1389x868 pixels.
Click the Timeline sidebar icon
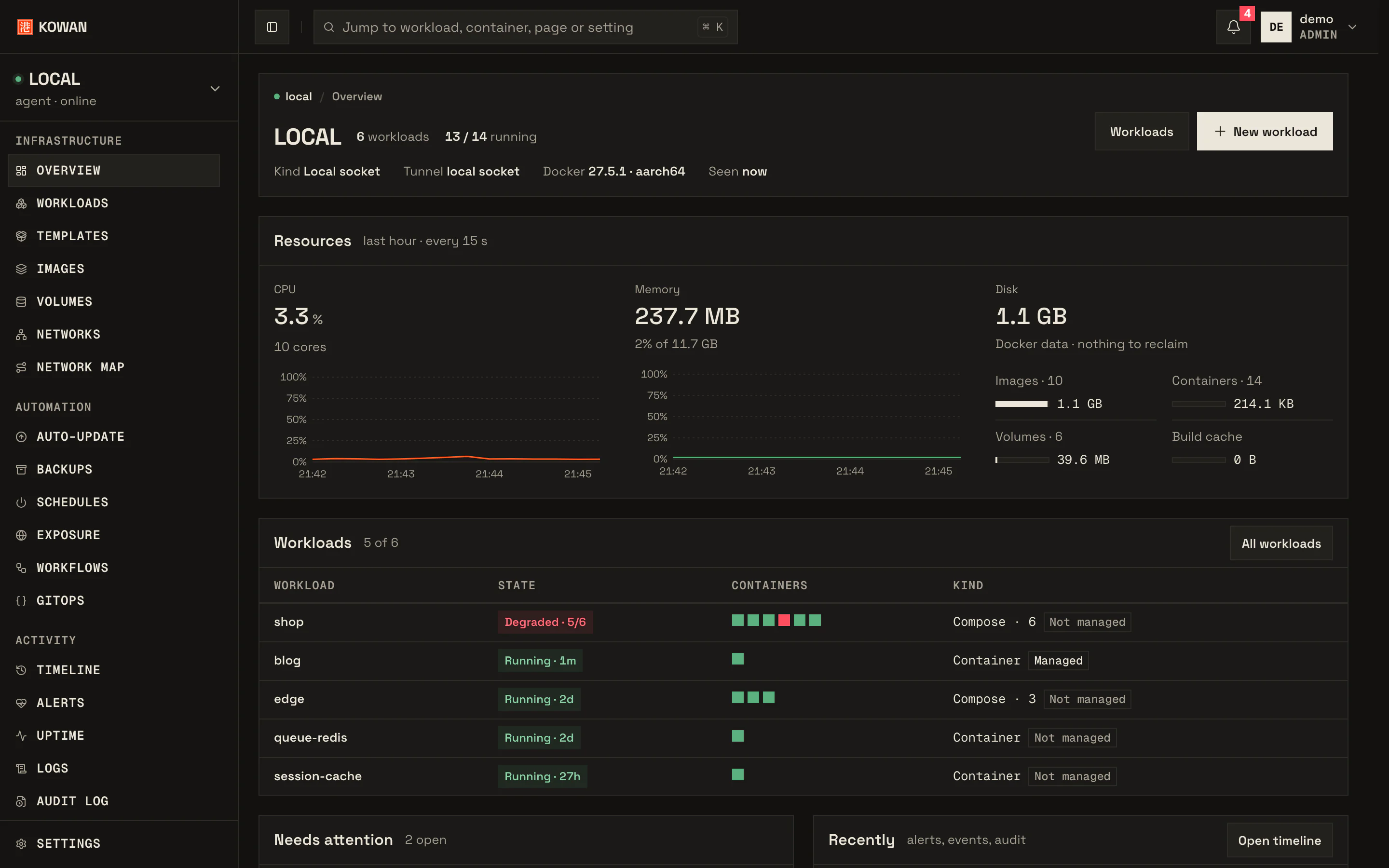[21, 669]
